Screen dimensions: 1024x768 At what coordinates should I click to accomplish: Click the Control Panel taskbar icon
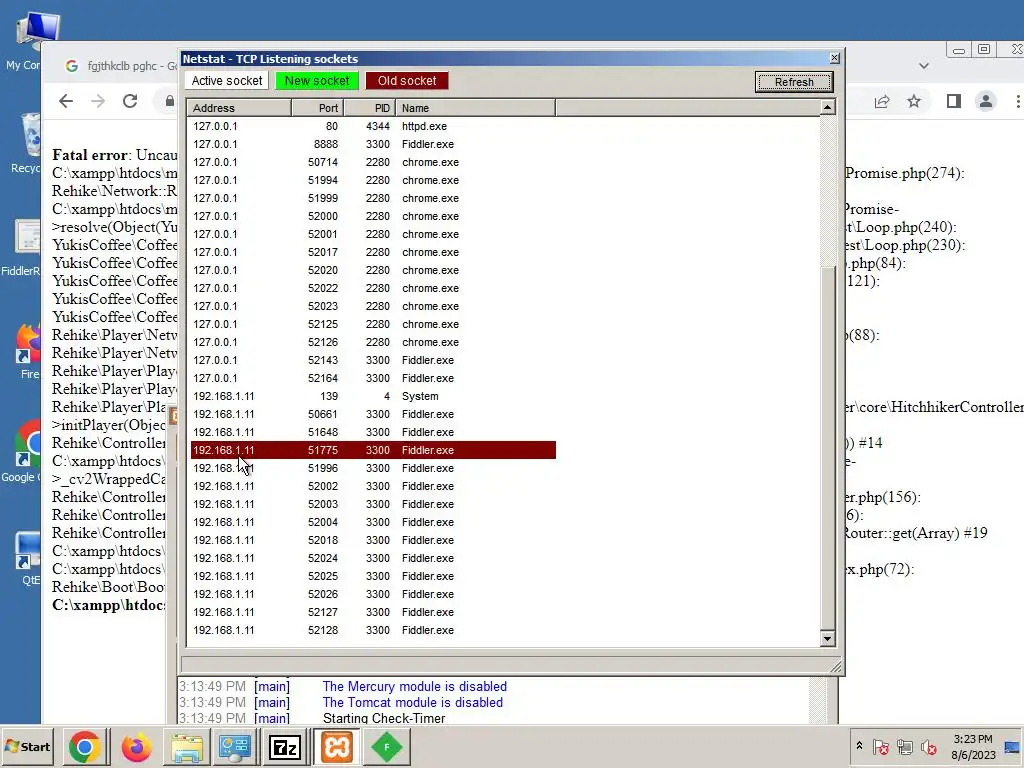click(234, 747)
